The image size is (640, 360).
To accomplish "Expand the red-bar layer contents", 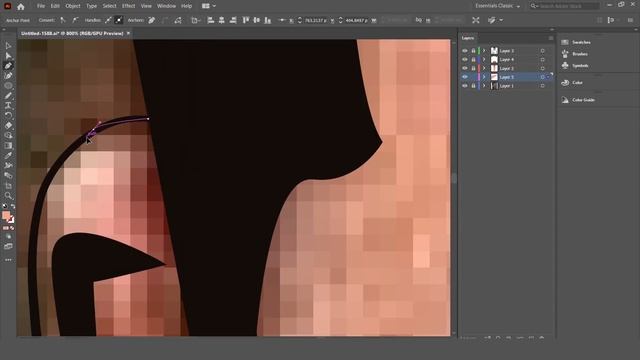I will click(484, 68).
